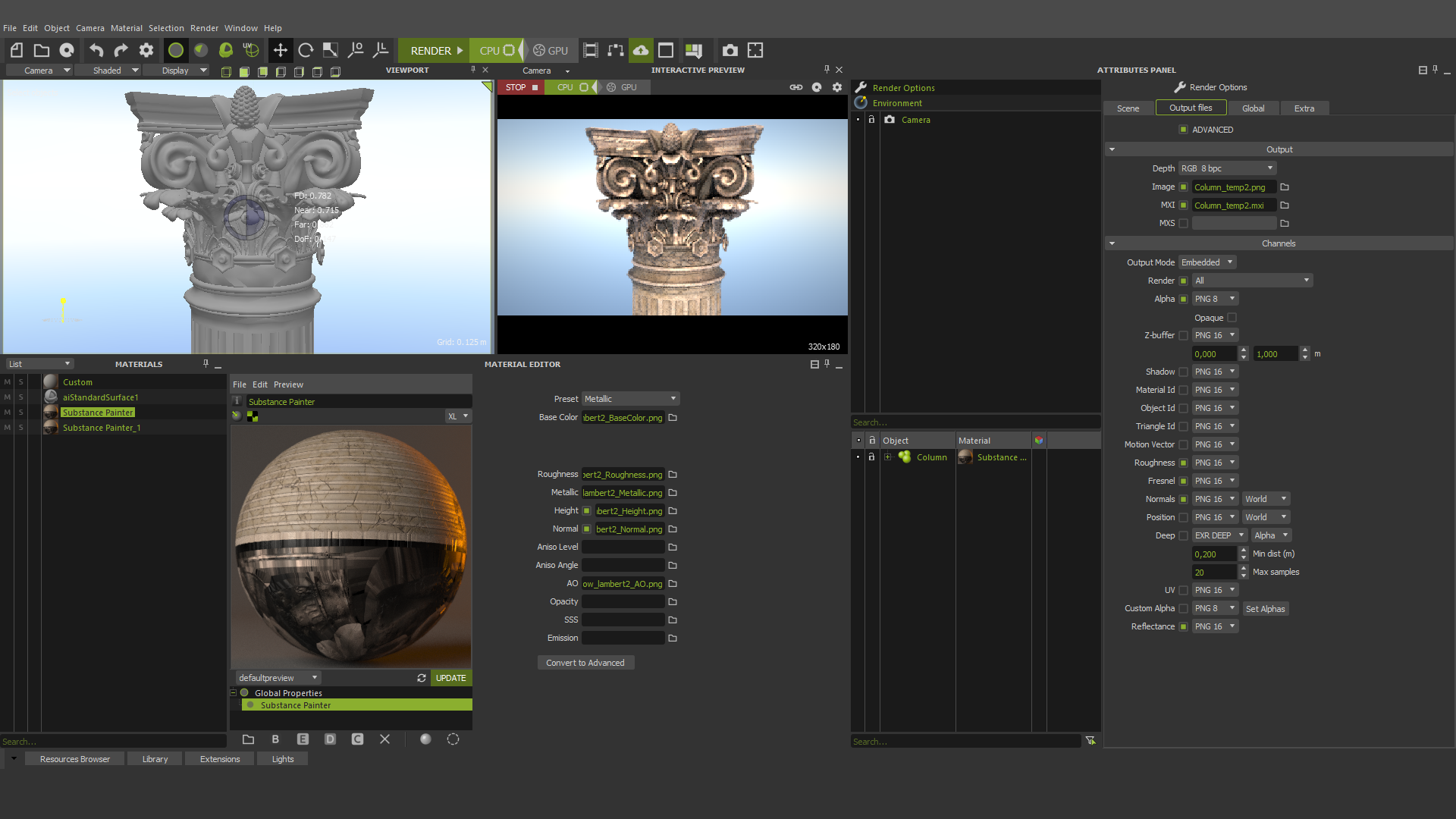Open the Preset Metallic dropdown

pyautogui.click(x=629, y=399)
